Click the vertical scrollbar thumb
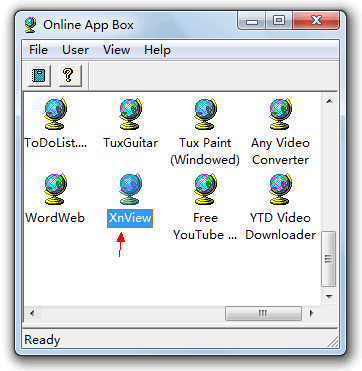This screenshot has width=362, height=371. (329, 258)
